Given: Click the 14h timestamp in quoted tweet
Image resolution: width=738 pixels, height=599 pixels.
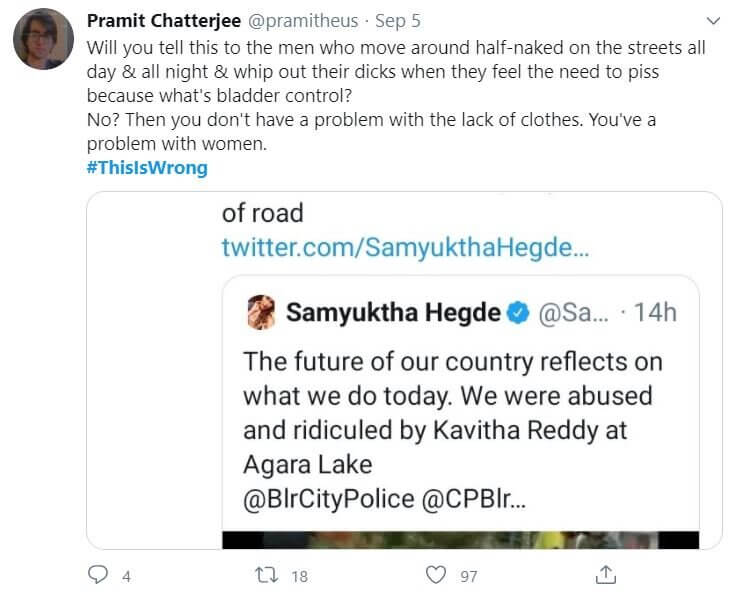Looking at the screenshot, I should [x=655, y=312].
